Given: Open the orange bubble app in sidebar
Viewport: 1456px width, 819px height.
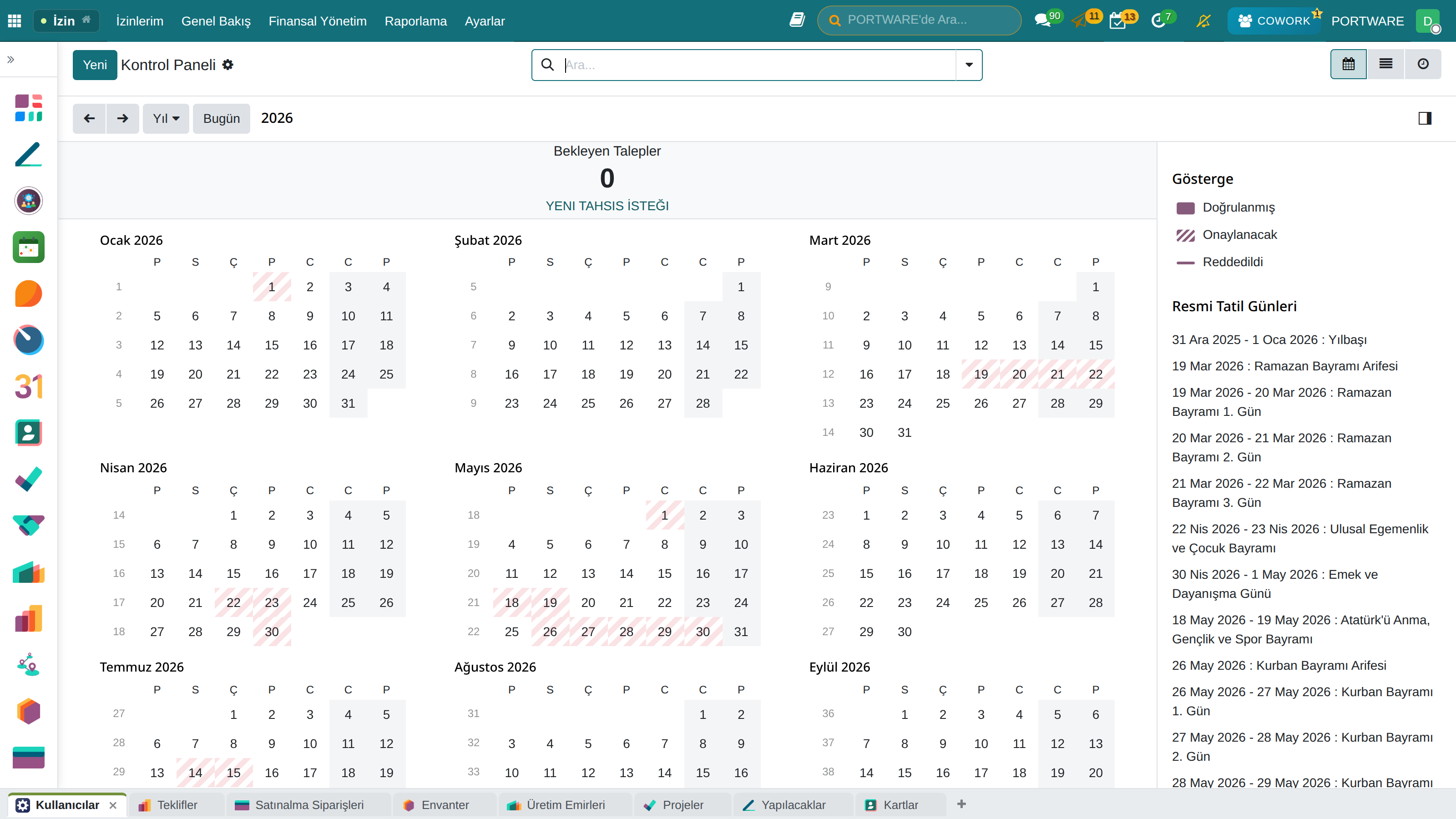Looking at the screenshot, I should tap(28, 293).
